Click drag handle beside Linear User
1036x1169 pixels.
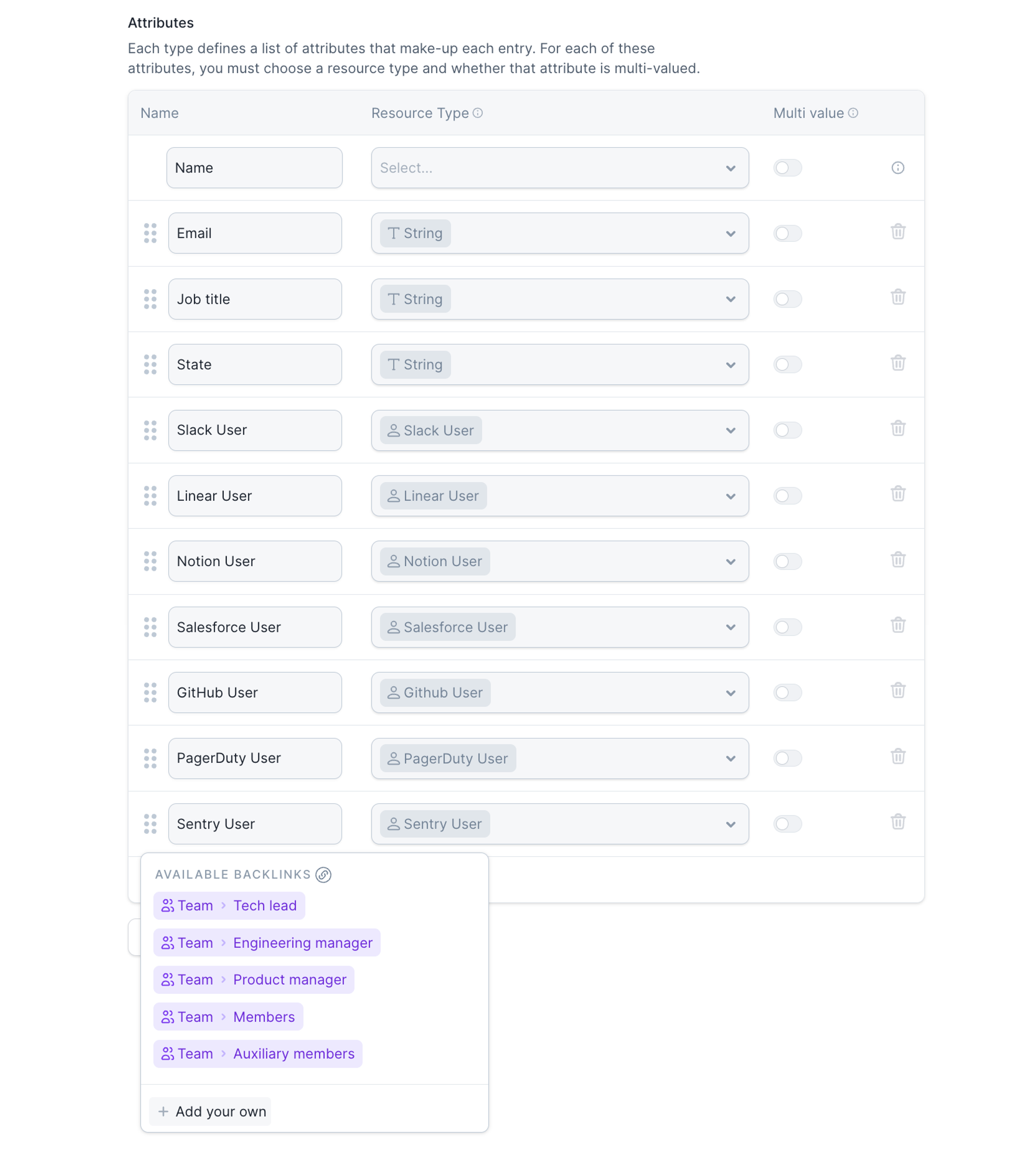click(x=150, y=495)
